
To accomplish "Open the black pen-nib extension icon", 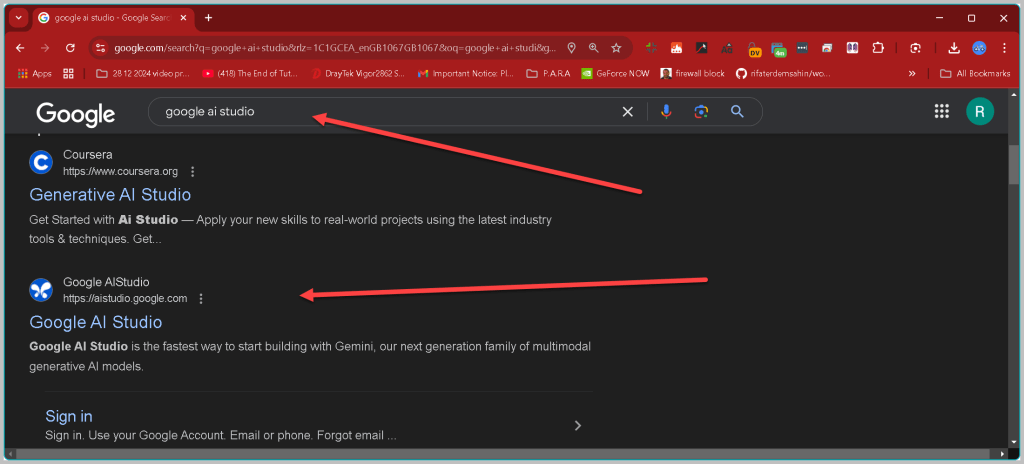I will 701,48.
